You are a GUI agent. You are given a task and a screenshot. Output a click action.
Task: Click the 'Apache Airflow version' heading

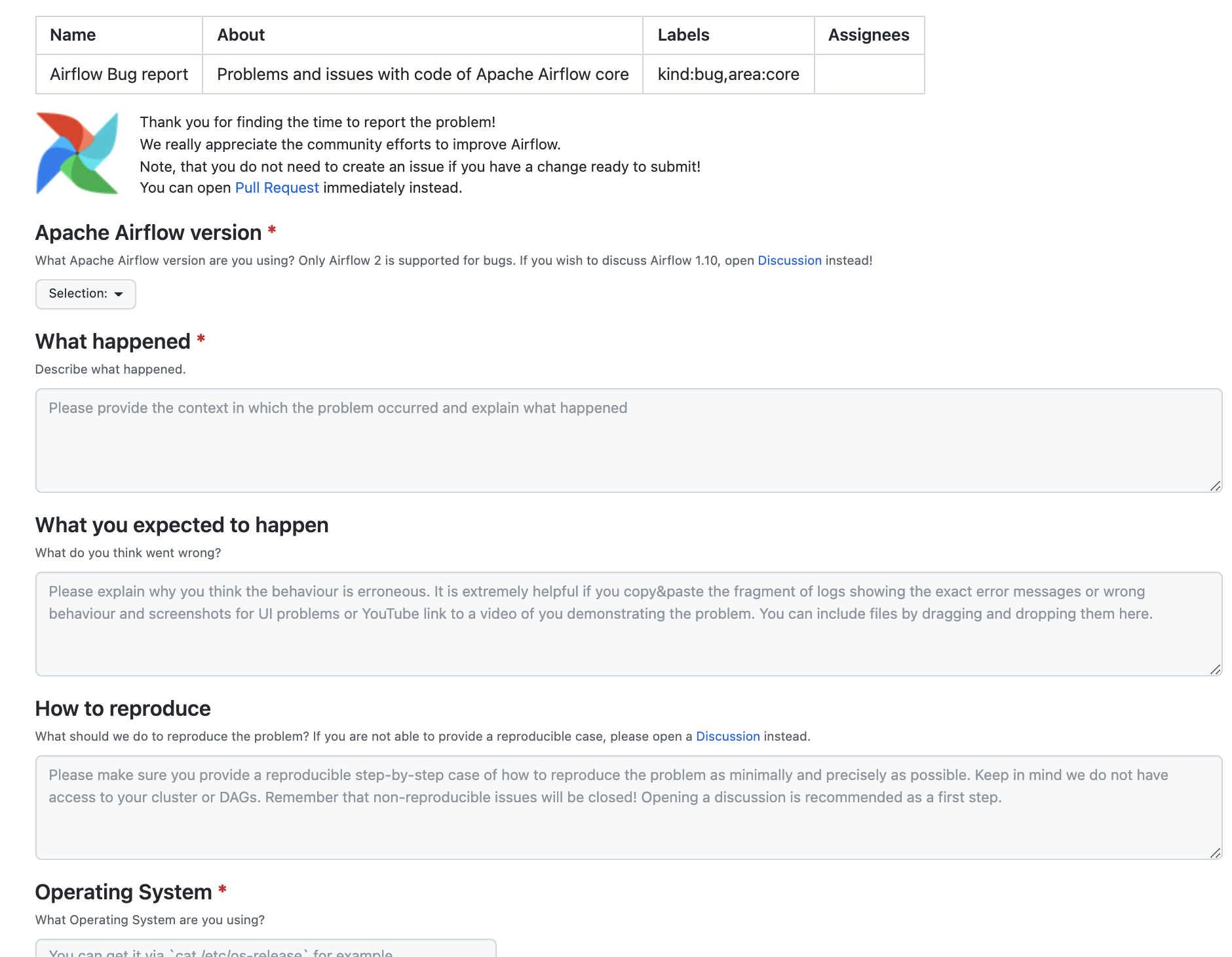[148, 233]
